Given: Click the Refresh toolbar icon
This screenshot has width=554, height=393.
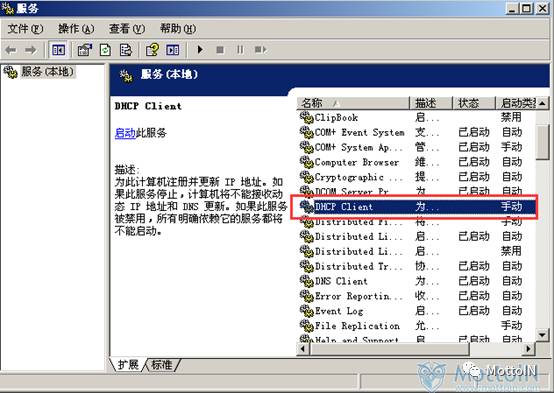Looking at the screenshot, I should pyautogui.click(x=105, y=50).
